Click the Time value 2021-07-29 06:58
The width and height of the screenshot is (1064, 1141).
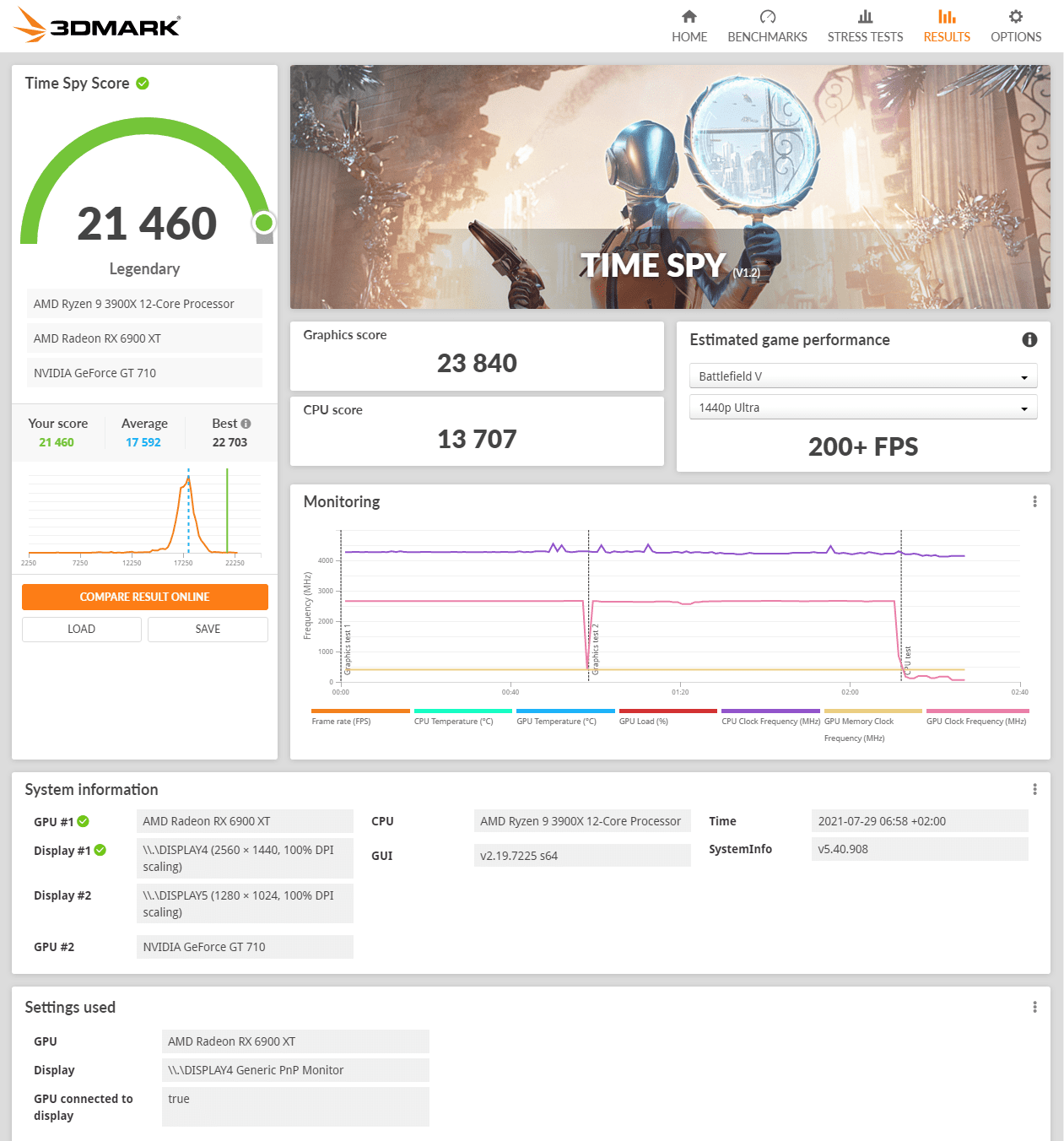(x=920, y=821)
